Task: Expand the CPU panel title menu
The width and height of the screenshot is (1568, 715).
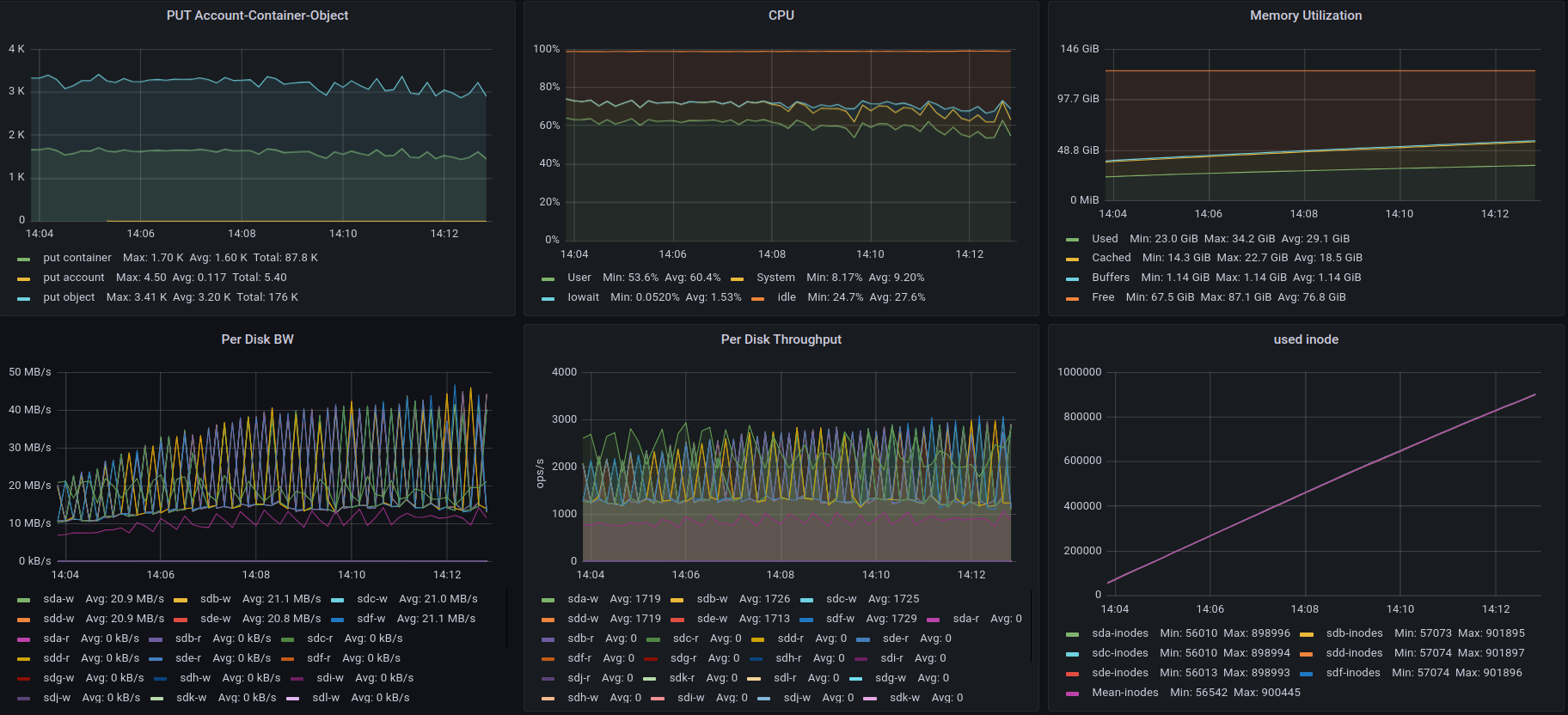Action: (x=781, y=15)
